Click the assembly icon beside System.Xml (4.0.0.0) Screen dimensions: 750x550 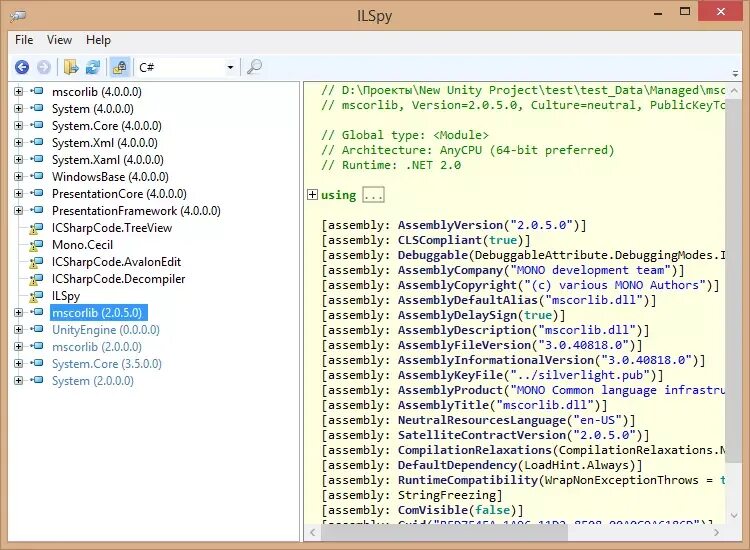pyautogui.click(x=37, y=142)
